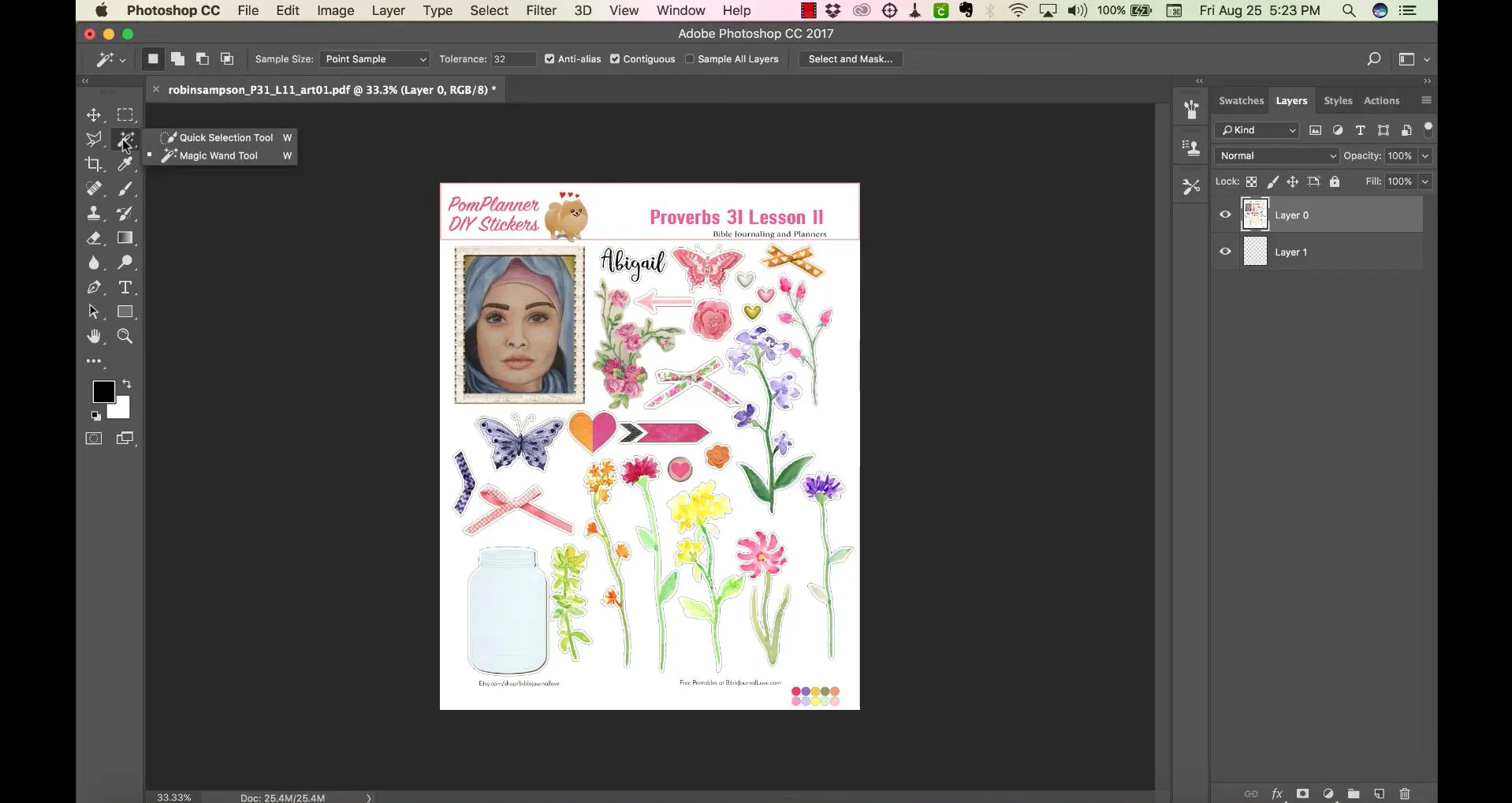Uncheck the Contiguous option

[615, 59]
